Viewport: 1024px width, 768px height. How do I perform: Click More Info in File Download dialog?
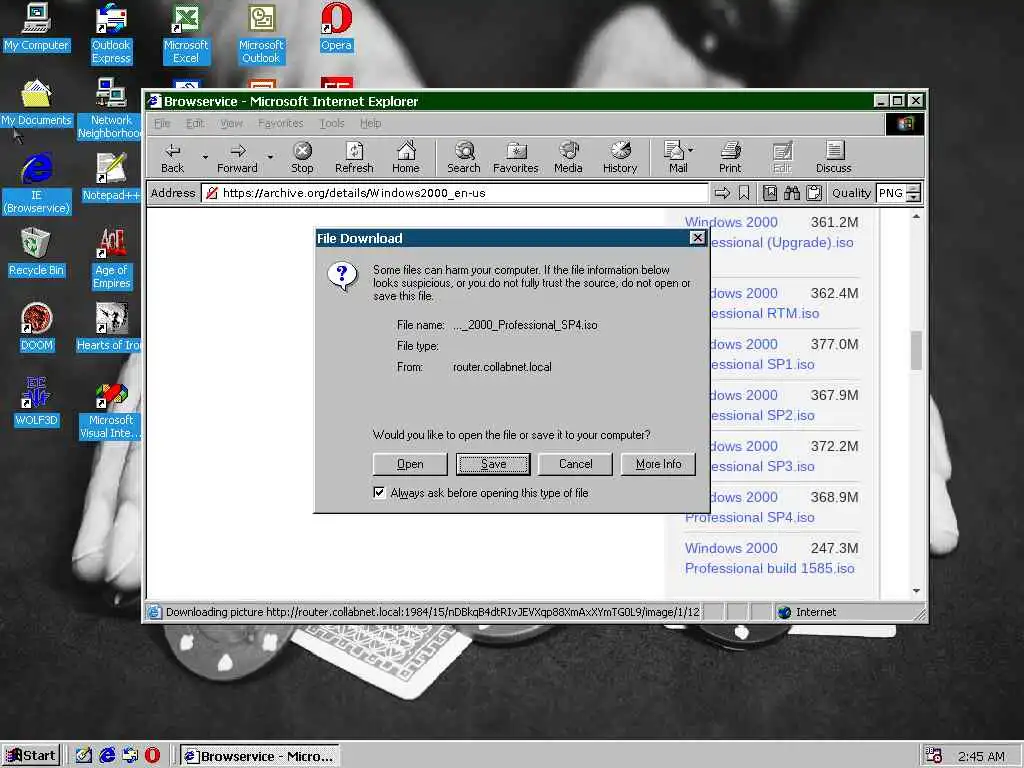[x=658, y=464]
